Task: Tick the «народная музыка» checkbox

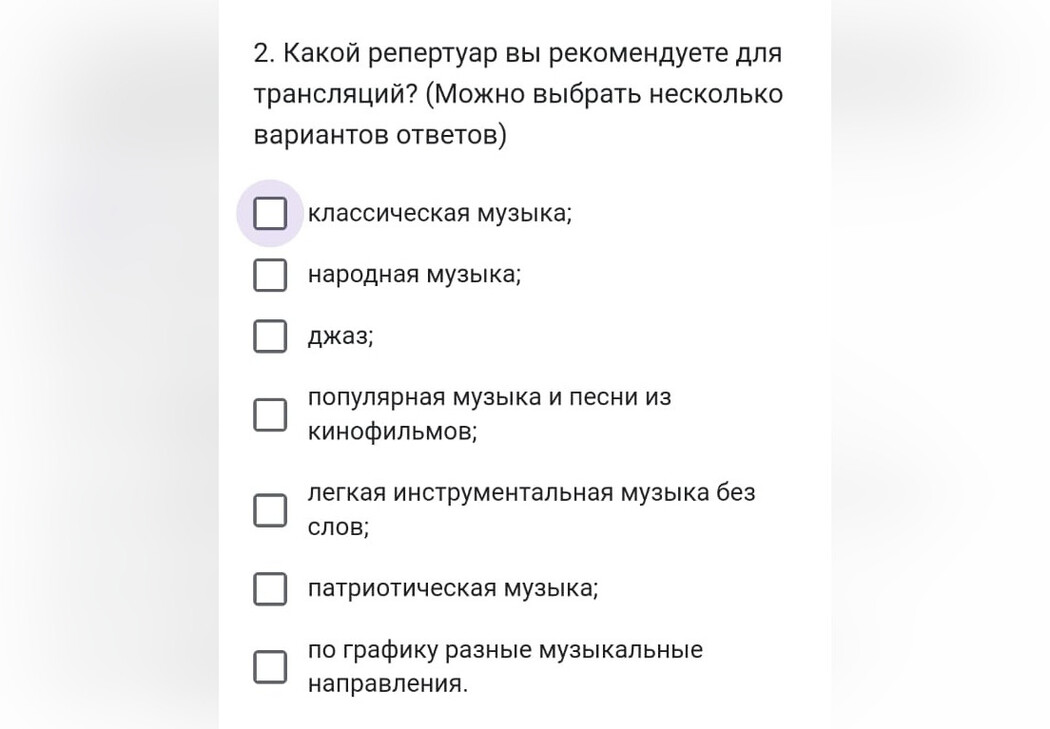Action: [x=270, y=275]
